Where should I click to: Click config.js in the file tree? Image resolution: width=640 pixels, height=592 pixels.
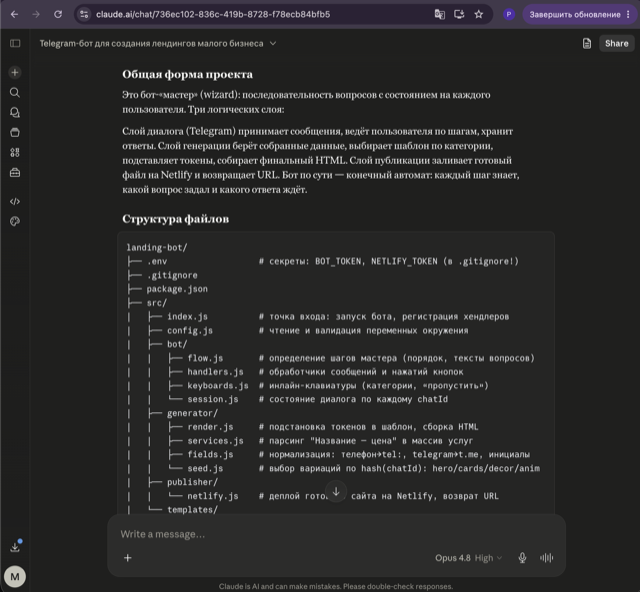coord(190,330)
